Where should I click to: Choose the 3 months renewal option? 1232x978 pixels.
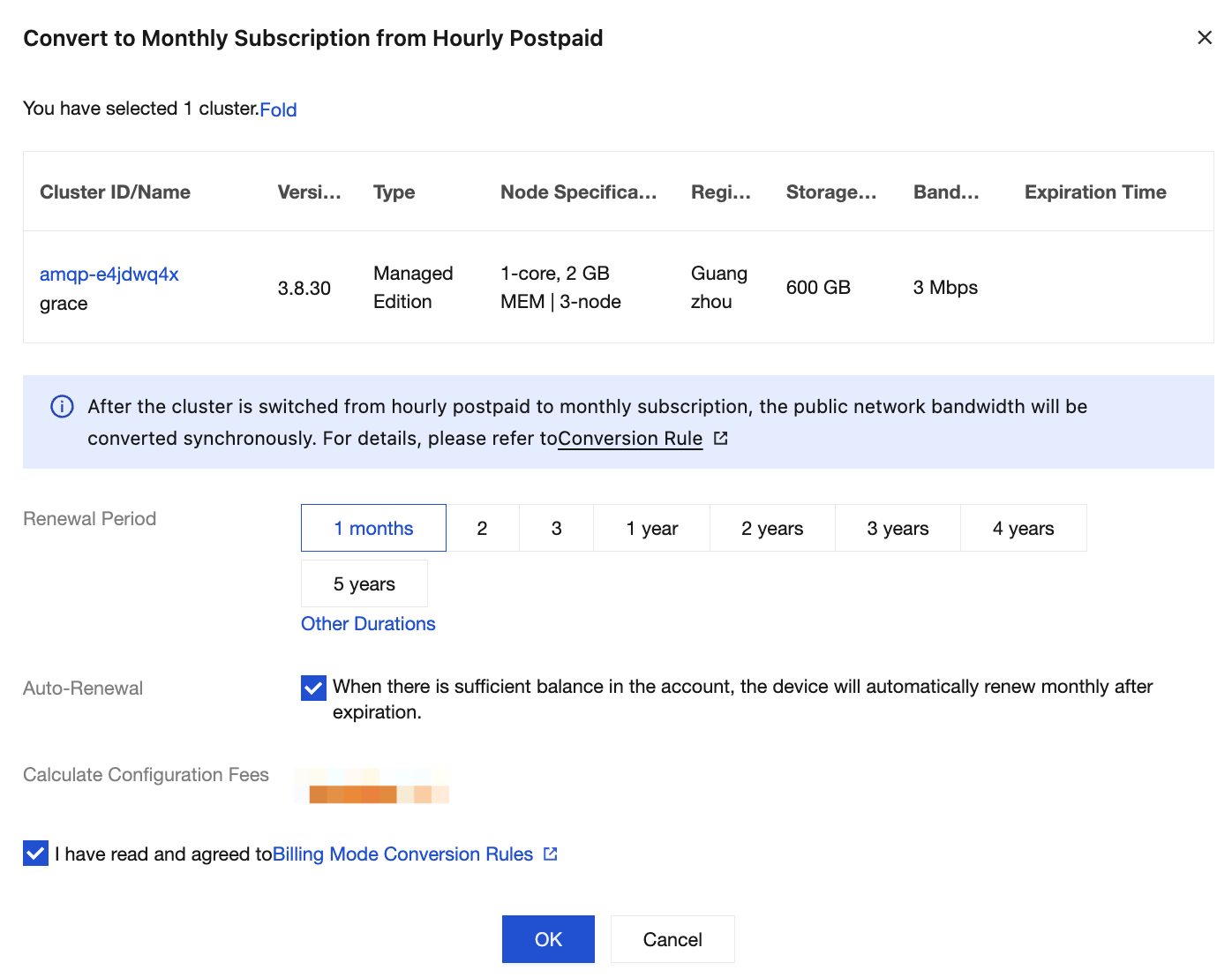pos(556,529)
